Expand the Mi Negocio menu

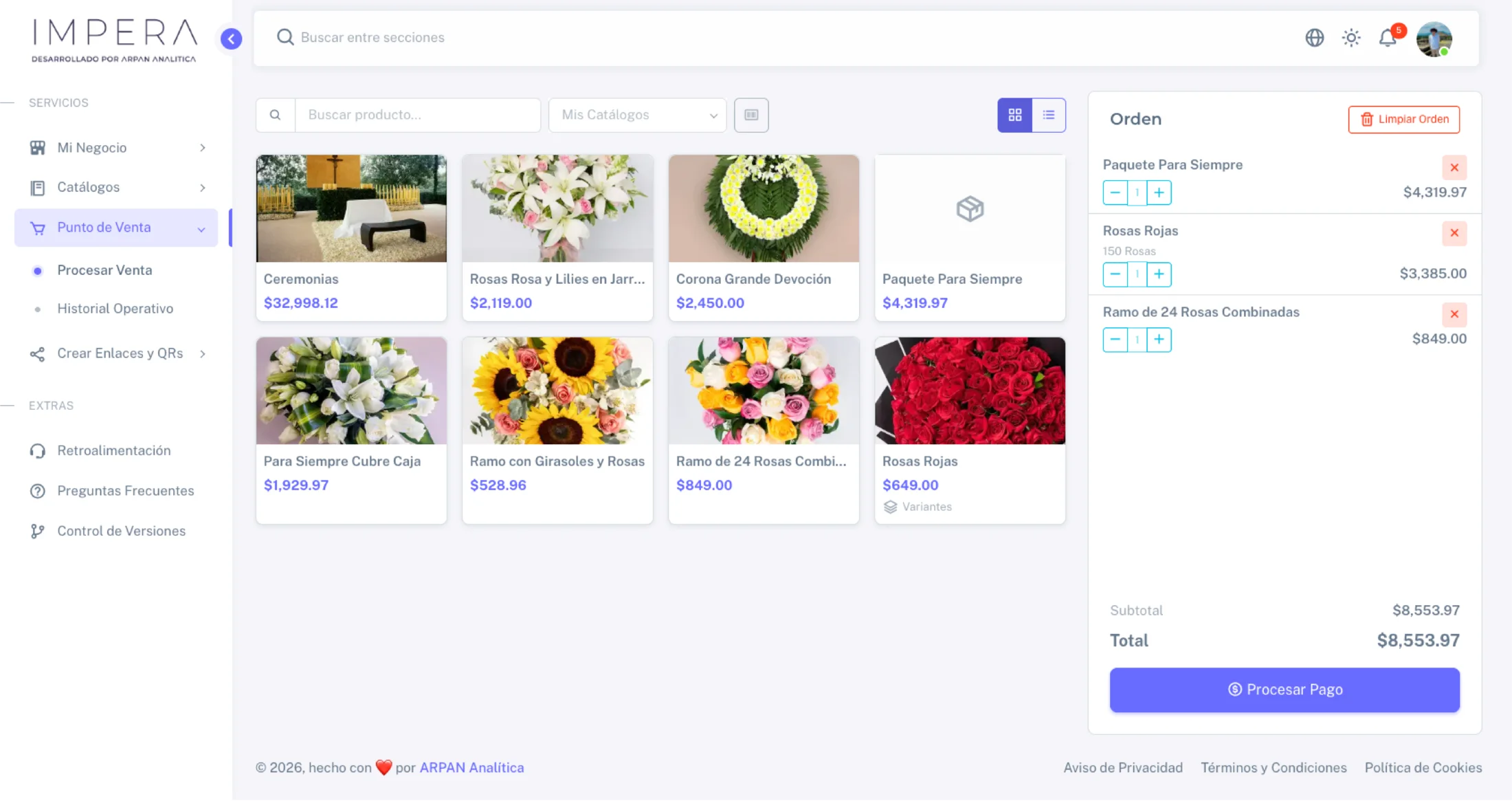click(x=93, y=147)
